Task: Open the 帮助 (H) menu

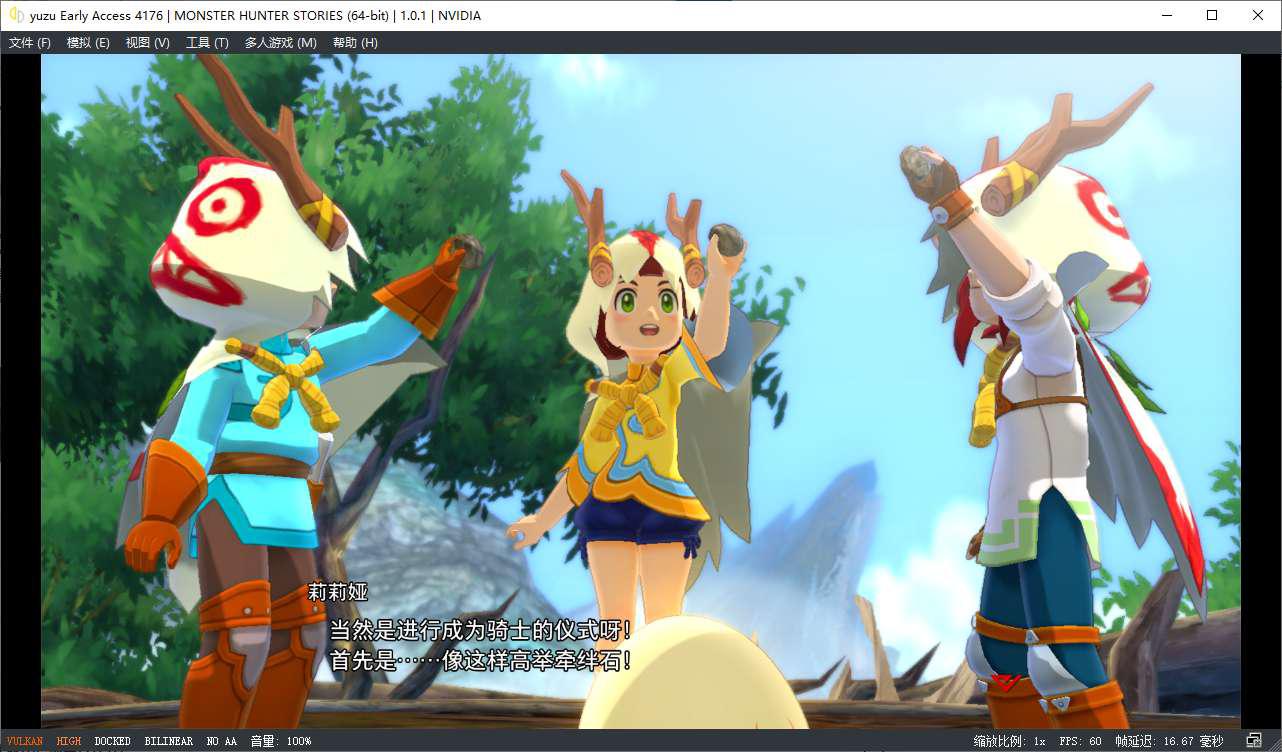Action: coord(355,43)
